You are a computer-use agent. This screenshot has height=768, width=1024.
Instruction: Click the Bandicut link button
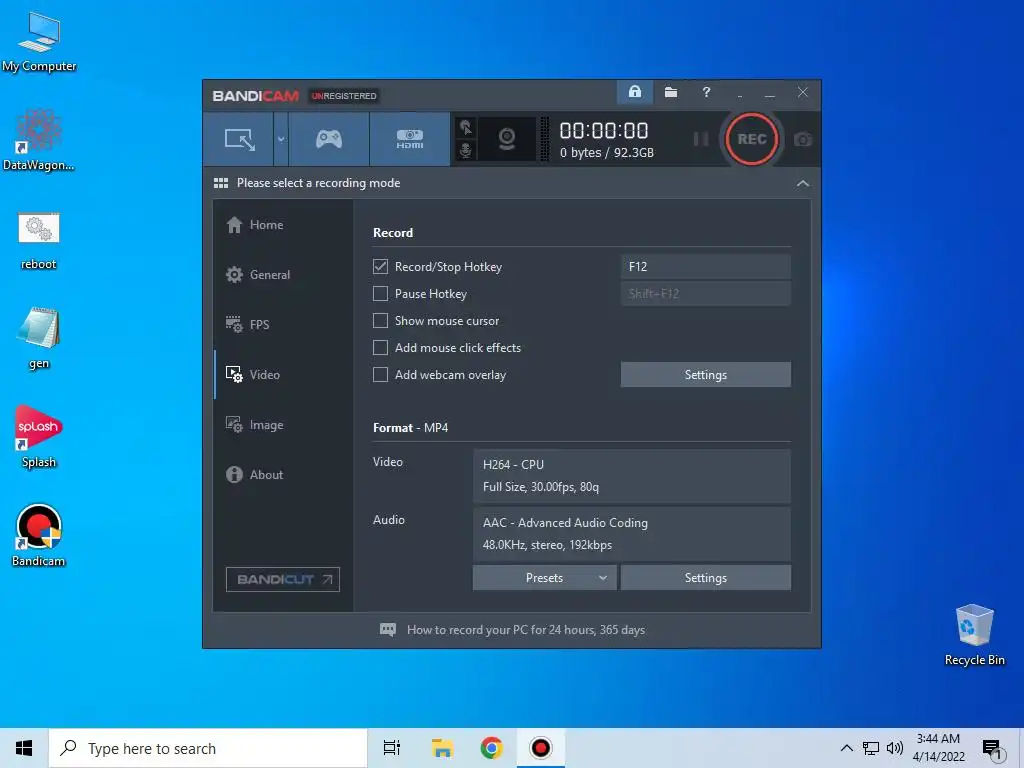click(283, 579)
